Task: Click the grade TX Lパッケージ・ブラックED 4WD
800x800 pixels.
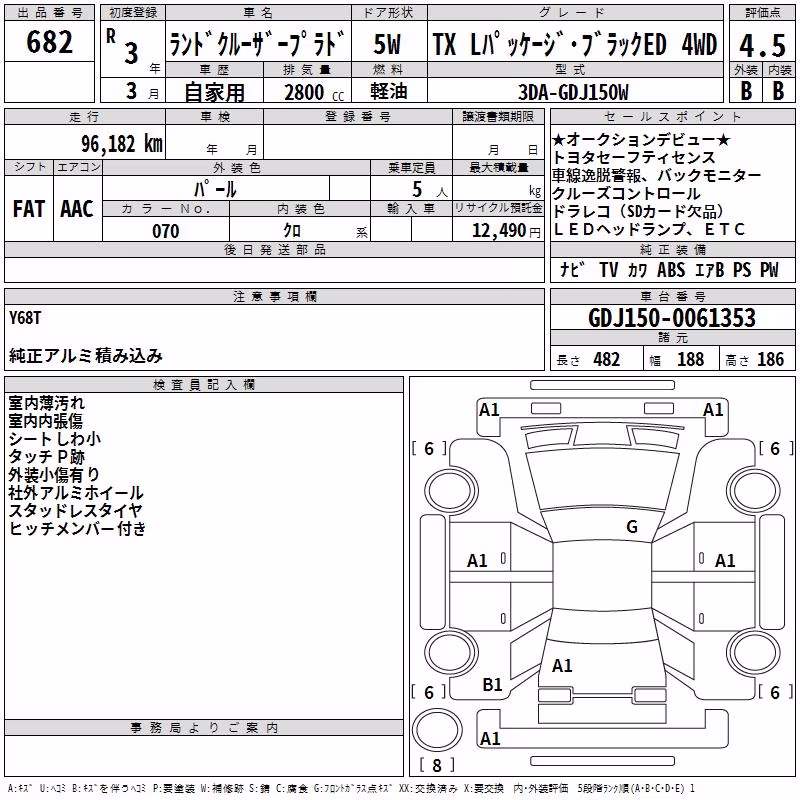Action: click(x=575, y=44)
